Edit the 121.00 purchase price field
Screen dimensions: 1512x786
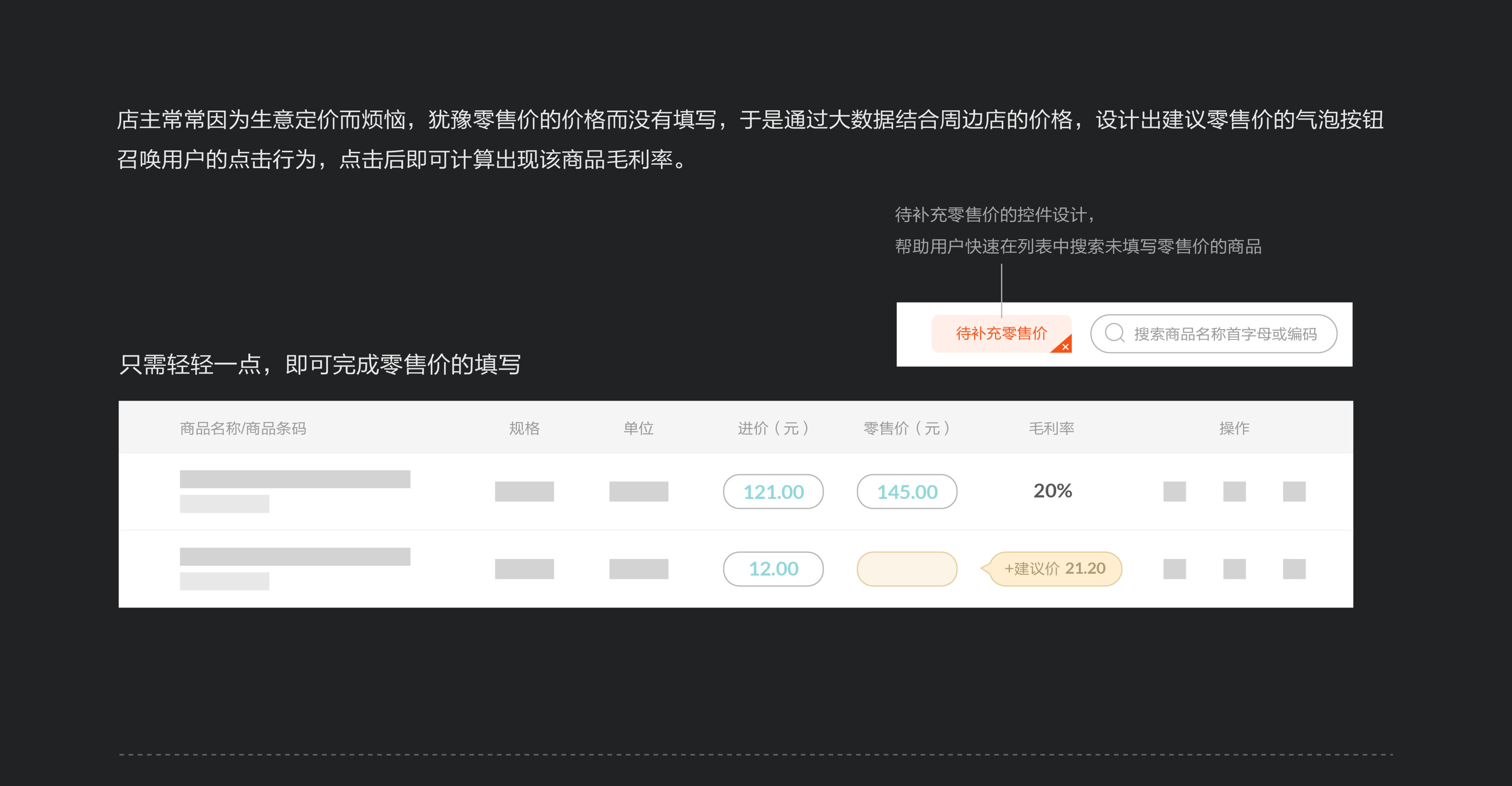click(773, 491)
